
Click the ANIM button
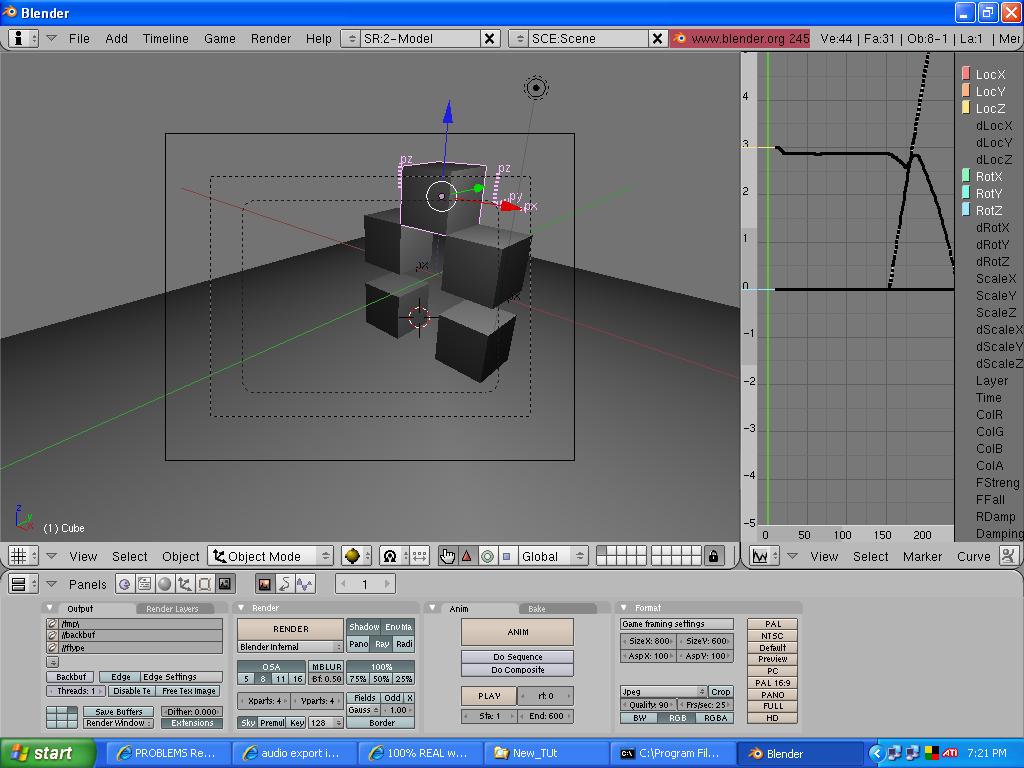518,632
